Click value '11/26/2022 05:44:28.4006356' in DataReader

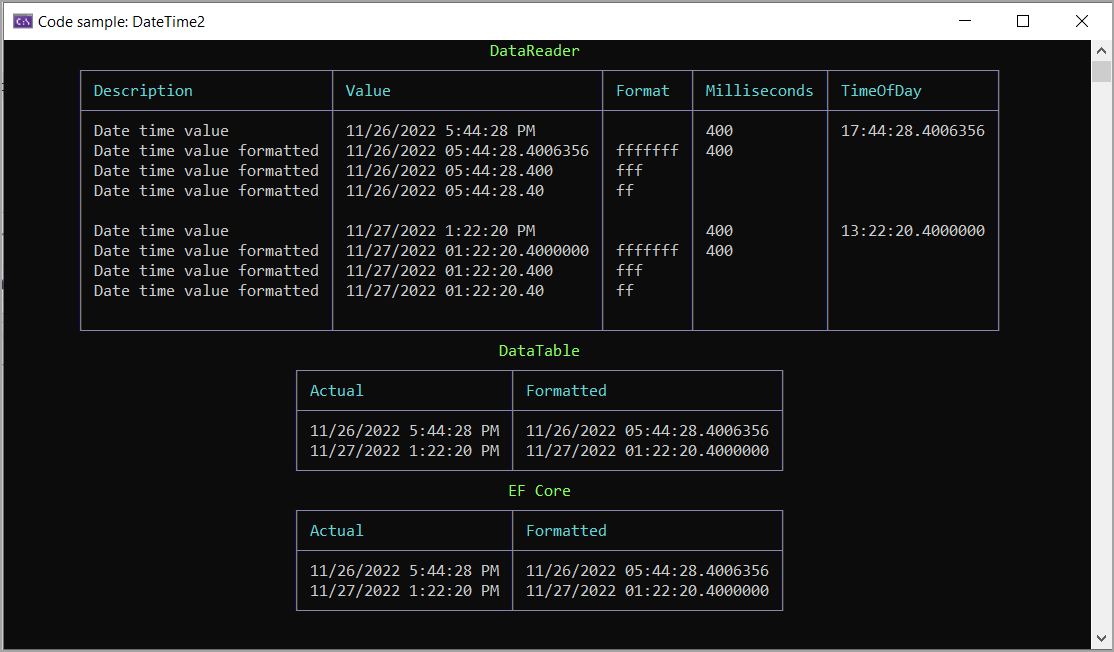point(467,151)
